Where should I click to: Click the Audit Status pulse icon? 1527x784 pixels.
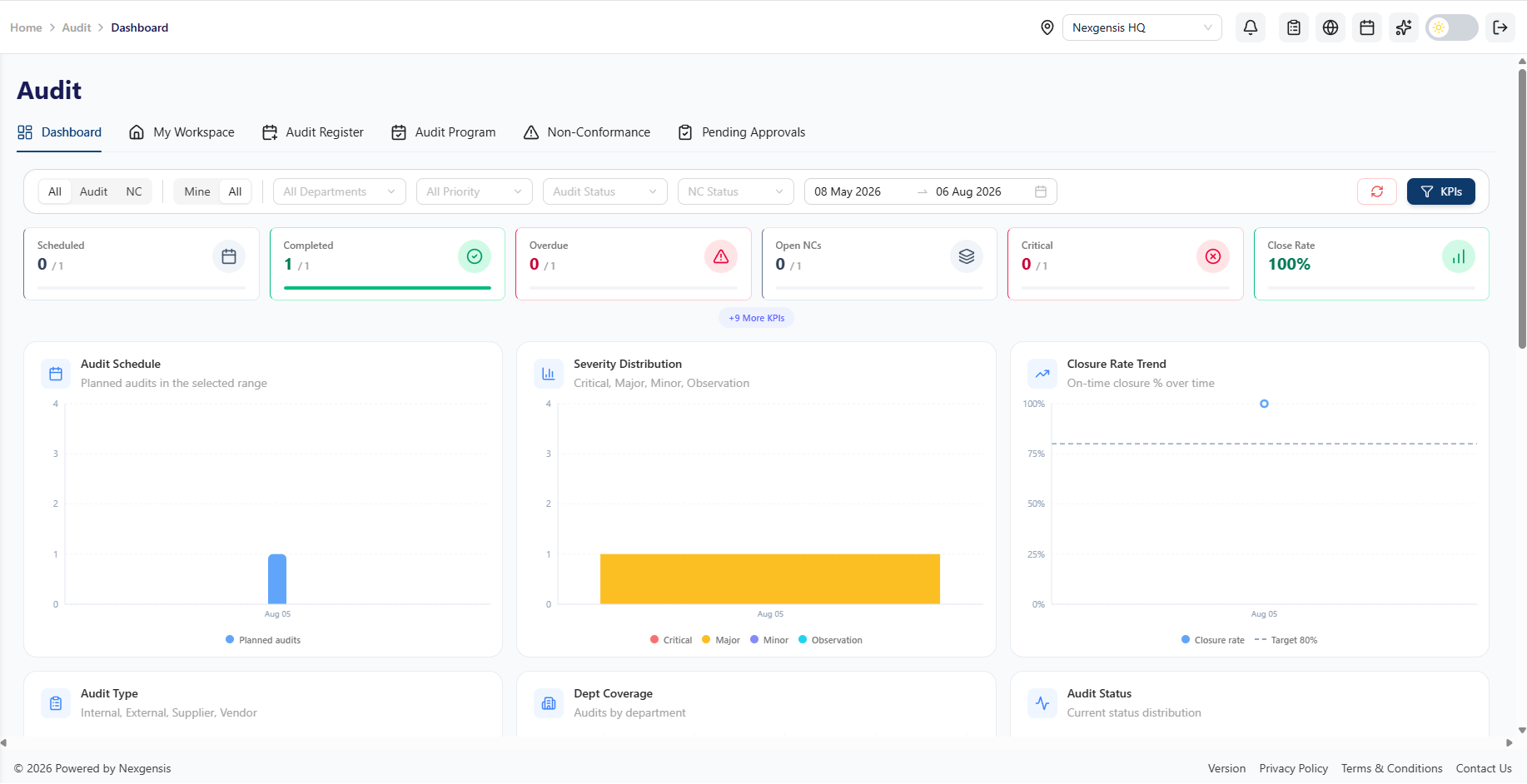click(x=1042, y=703)
